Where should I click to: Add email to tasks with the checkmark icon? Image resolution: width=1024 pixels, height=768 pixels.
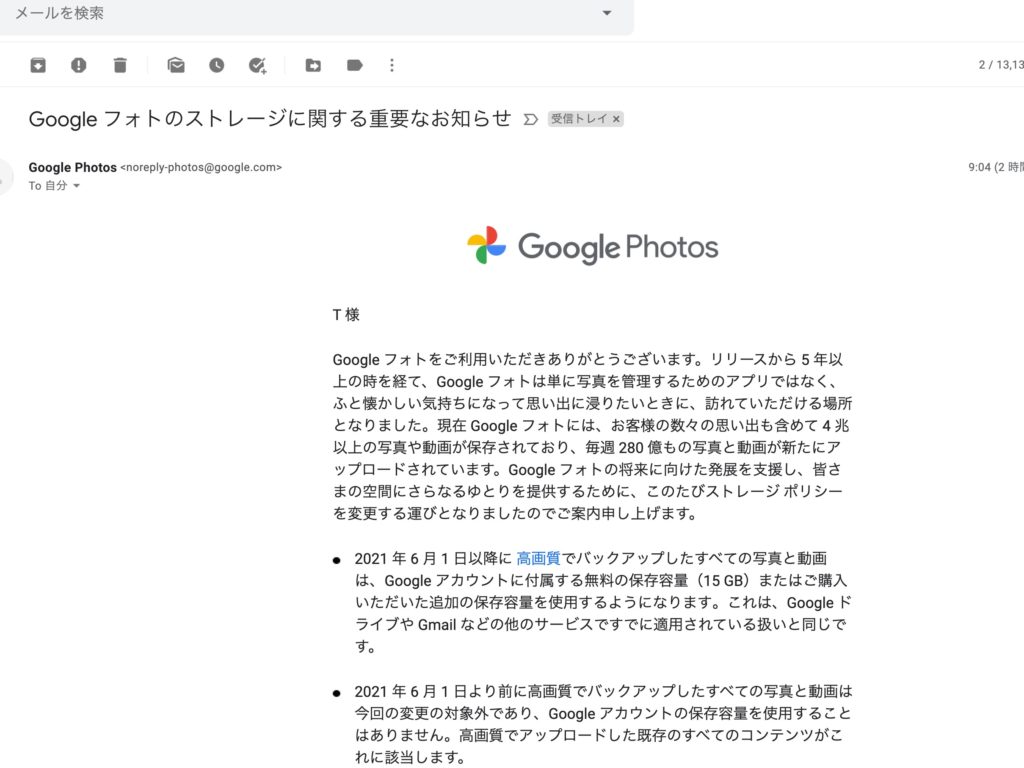[x=257, y=65]
